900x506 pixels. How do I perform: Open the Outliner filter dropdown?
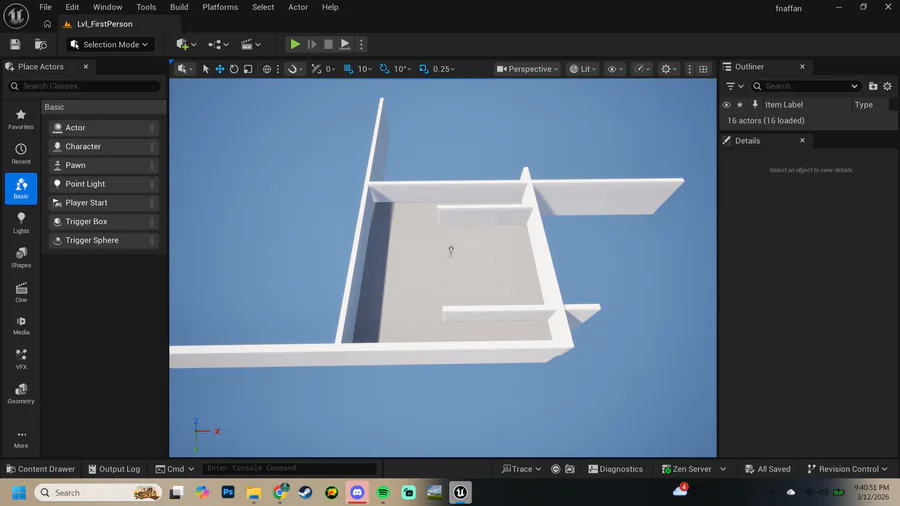[x=735, y=86]
